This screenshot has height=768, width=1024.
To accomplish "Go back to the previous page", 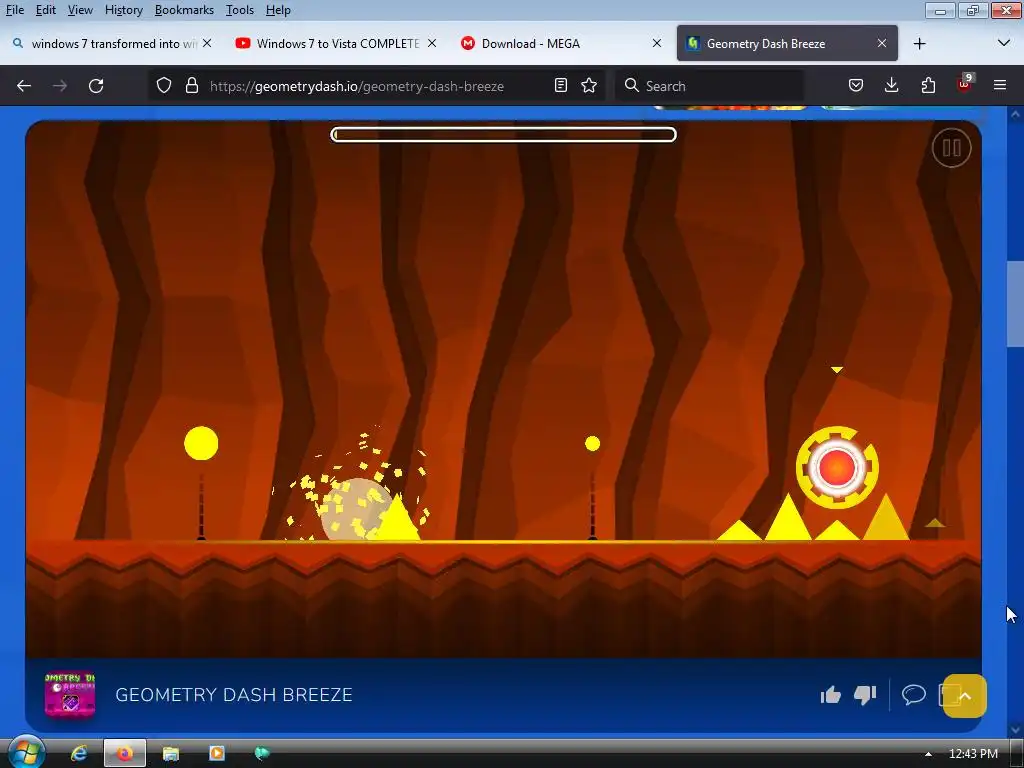I will click(24, 86).
